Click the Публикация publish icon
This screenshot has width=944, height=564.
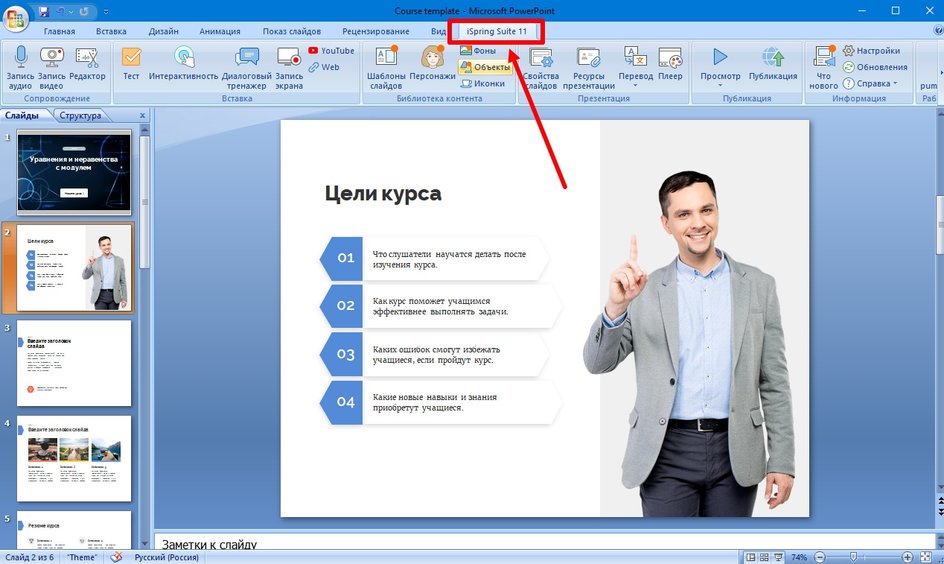click(x=773, y=58)
